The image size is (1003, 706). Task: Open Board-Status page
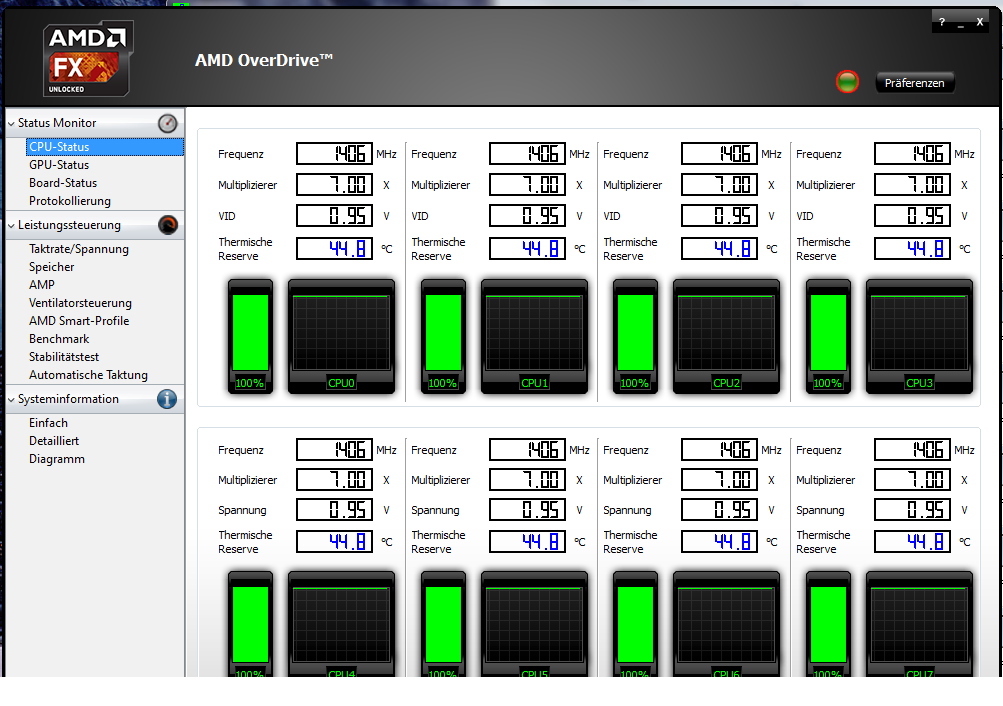(63, 182)
